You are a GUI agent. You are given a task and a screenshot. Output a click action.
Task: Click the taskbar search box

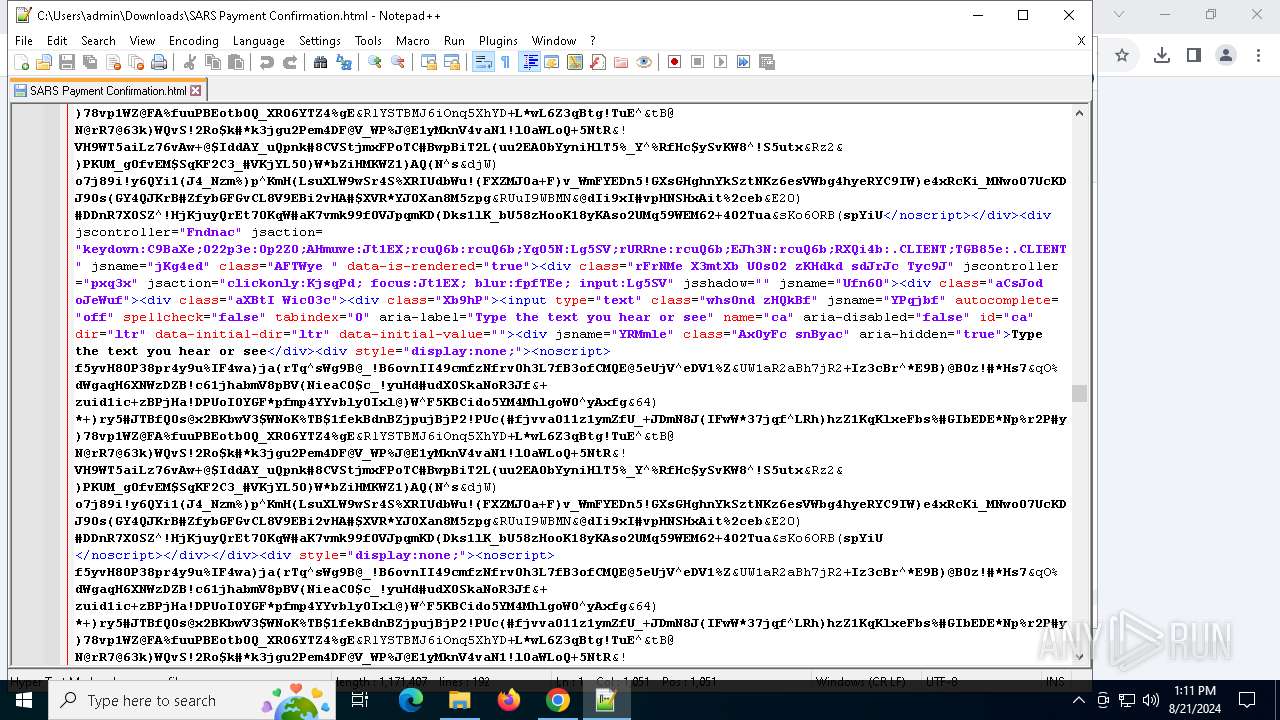[193, 700]
